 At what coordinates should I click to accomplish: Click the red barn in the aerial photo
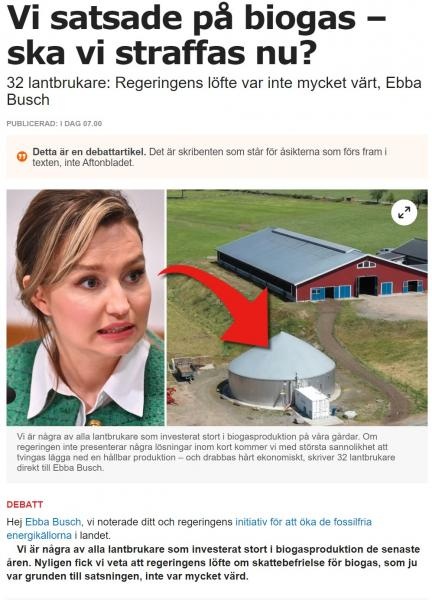(323, 264)
